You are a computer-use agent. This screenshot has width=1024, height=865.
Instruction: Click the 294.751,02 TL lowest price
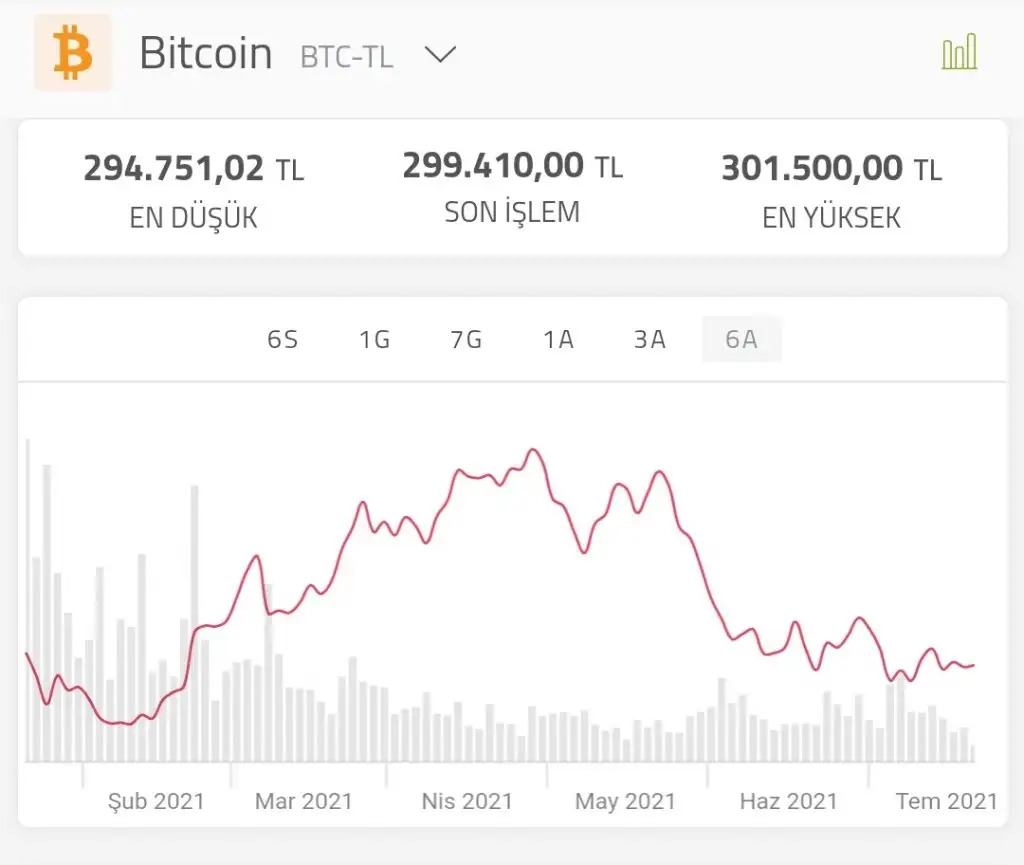(x=193, y=169)
